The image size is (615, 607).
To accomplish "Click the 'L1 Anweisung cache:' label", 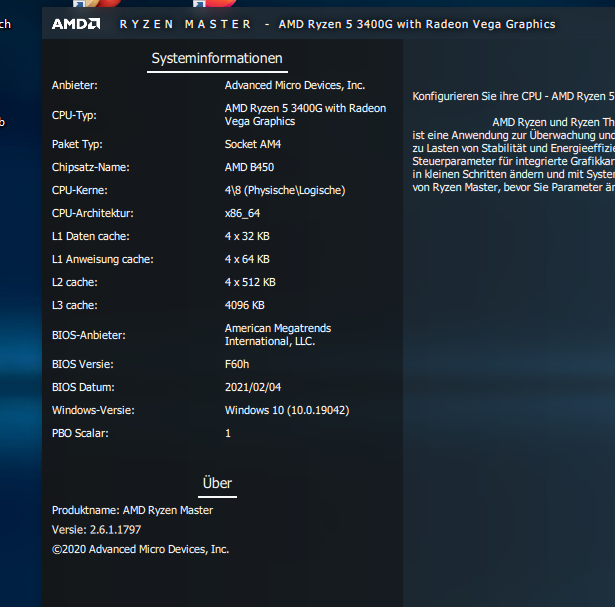I will pos(103,259).
